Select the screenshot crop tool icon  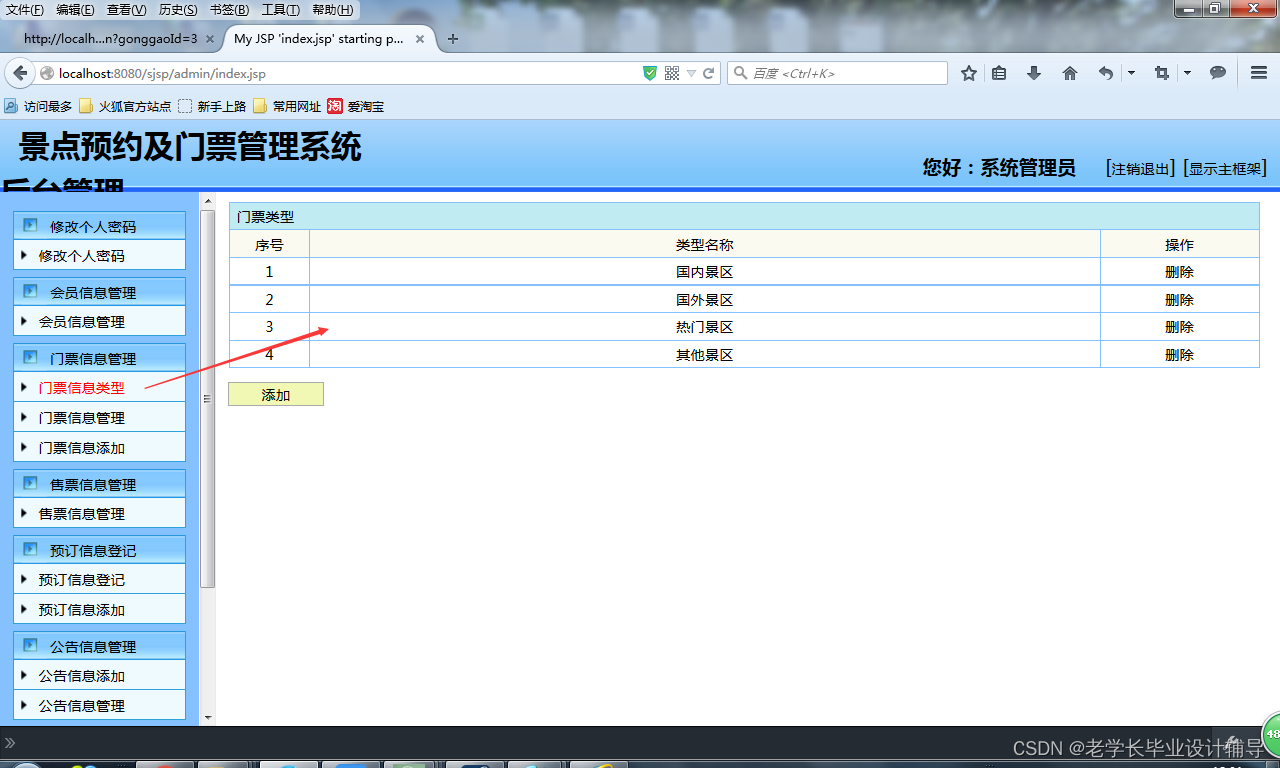click(x=1160, y=72)
